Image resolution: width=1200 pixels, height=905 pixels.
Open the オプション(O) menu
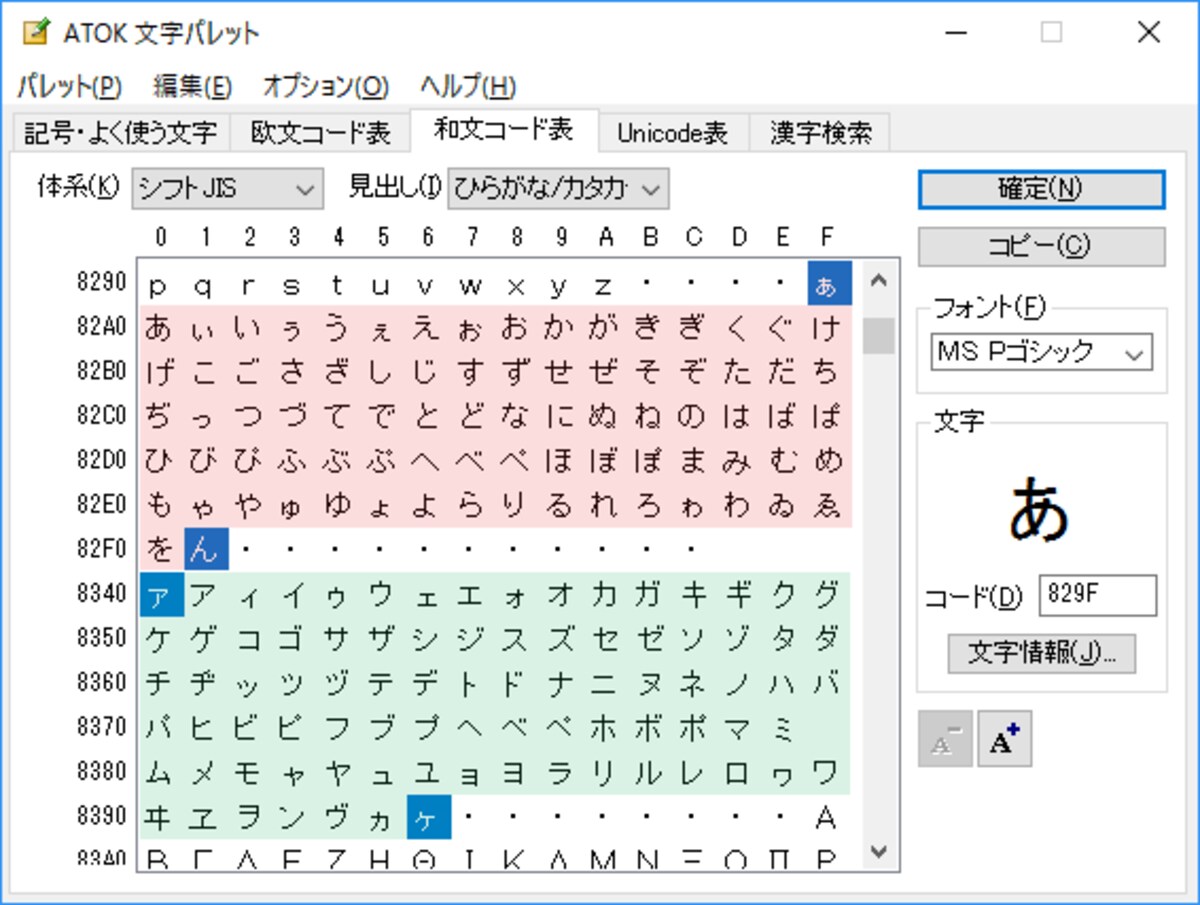click(x=325, y=86)
